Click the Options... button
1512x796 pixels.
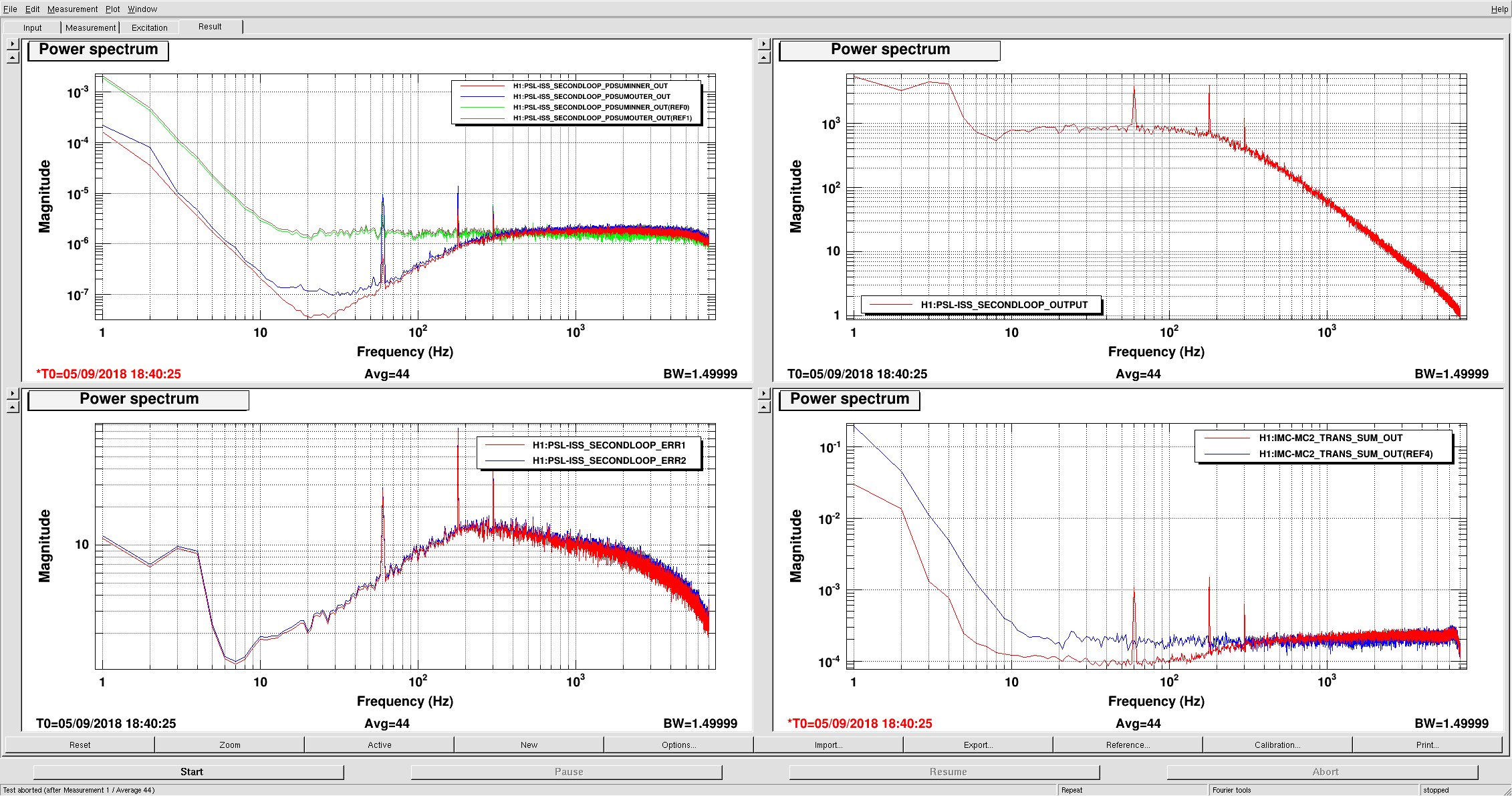coord(678,745)
